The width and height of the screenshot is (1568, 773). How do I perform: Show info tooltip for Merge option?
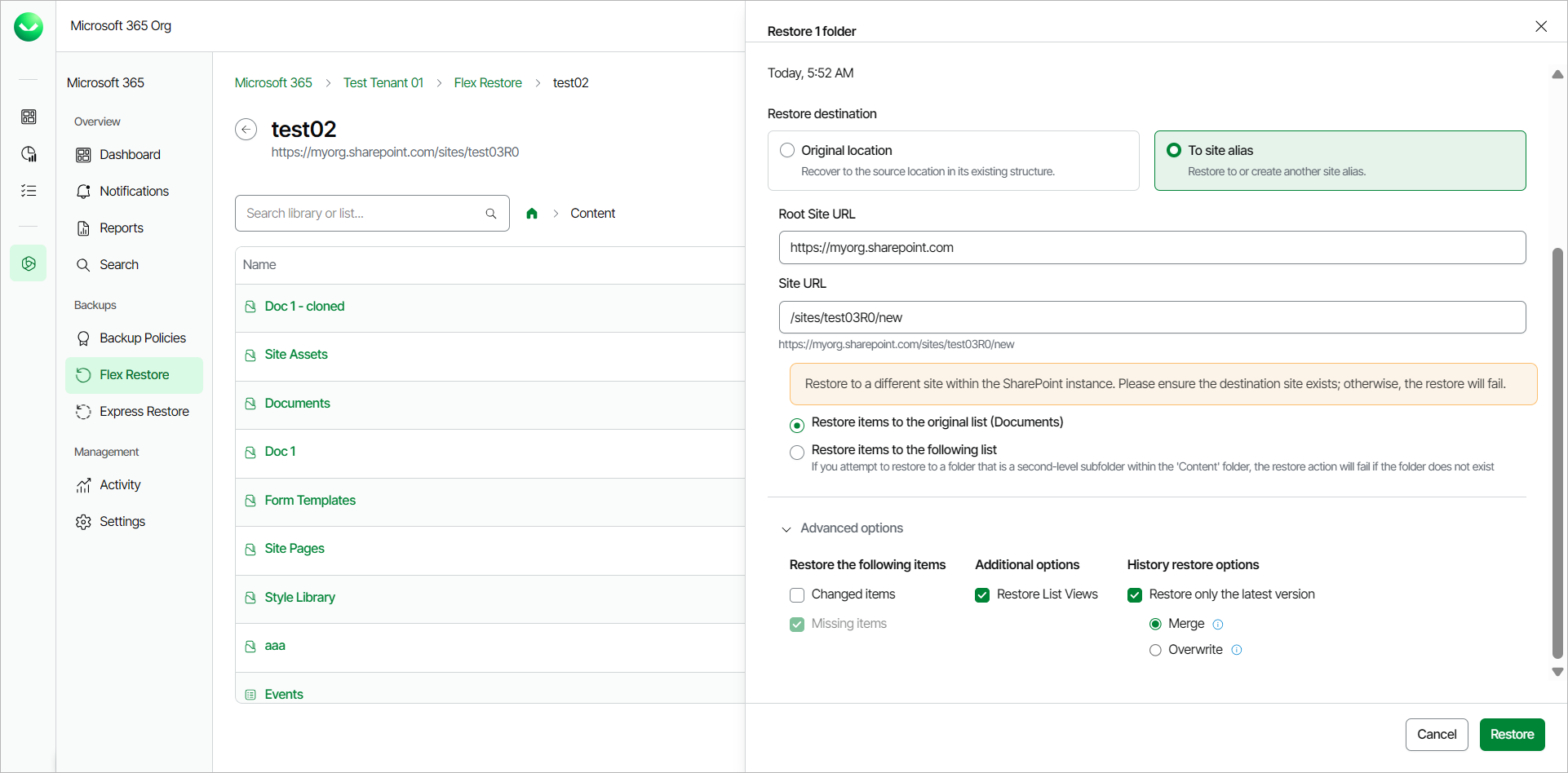1218,625
